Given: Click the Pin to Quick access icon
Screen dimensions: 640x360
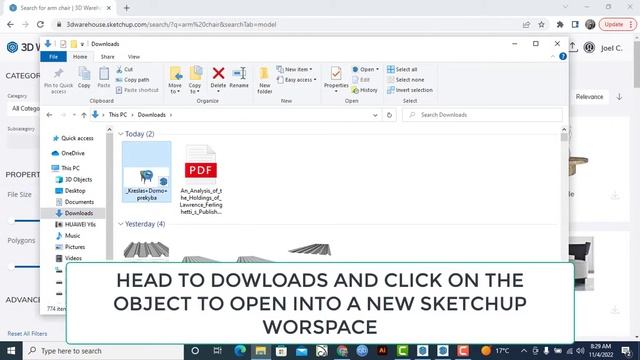Looking at the screenshot, I should [x=58, y=74].
